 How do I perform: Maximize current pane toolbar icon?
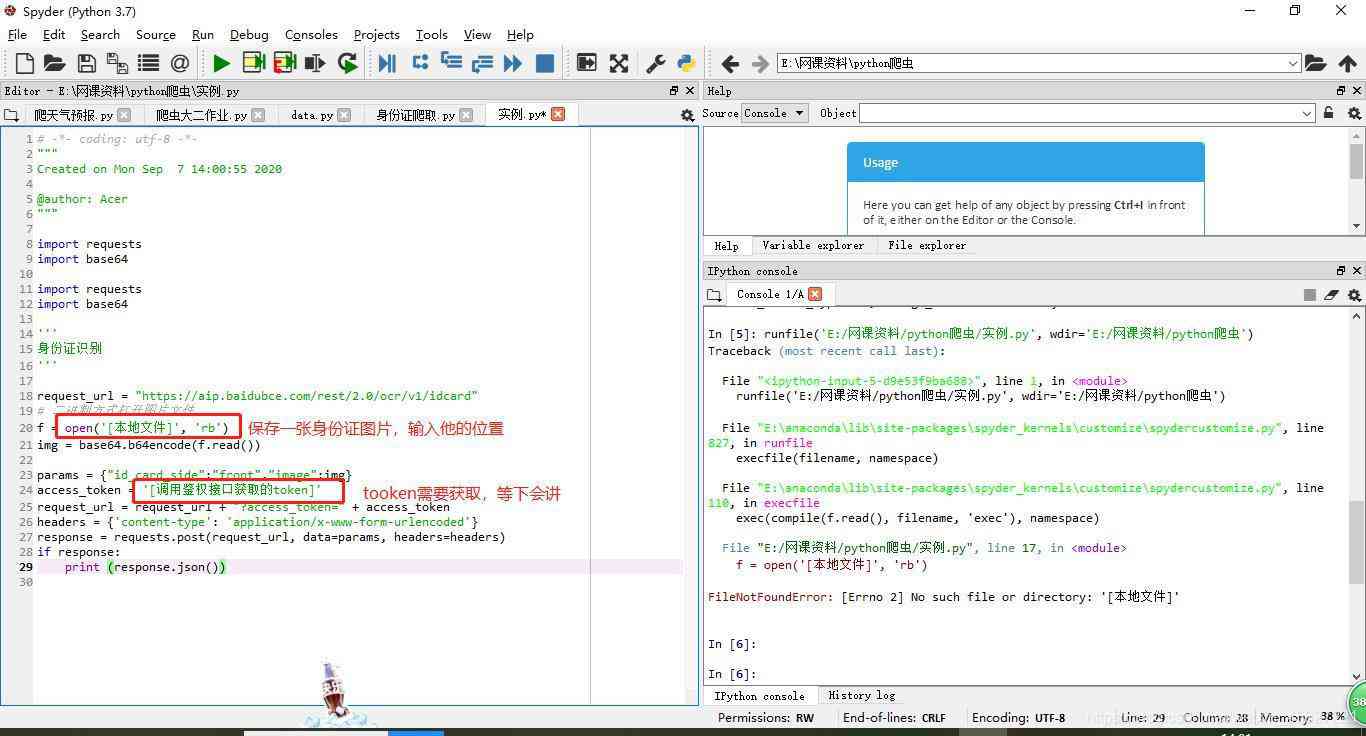click(x=586, y=63)
